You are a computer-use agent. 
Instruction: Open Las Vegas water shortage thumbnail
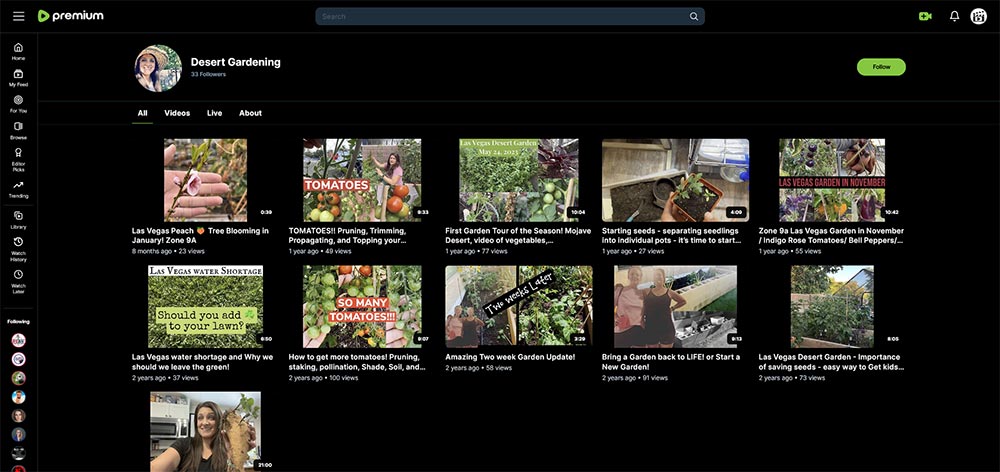point(205,306)
